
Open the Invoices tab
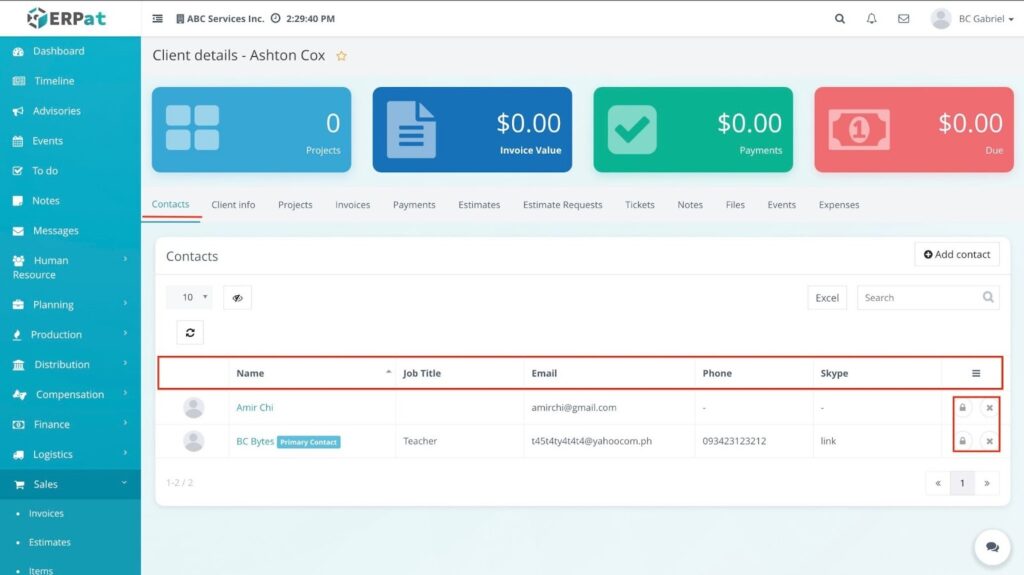(x=352, y=205)
